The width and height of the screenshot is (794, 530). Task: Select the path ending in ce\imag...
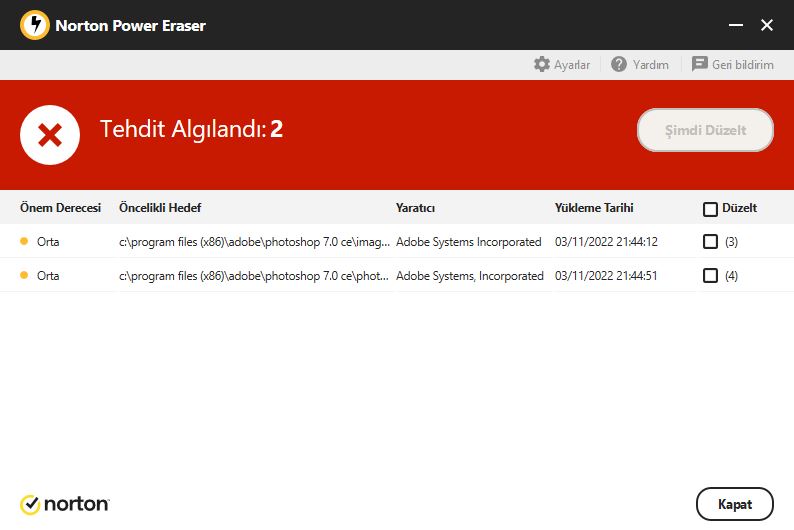point(254,242)
